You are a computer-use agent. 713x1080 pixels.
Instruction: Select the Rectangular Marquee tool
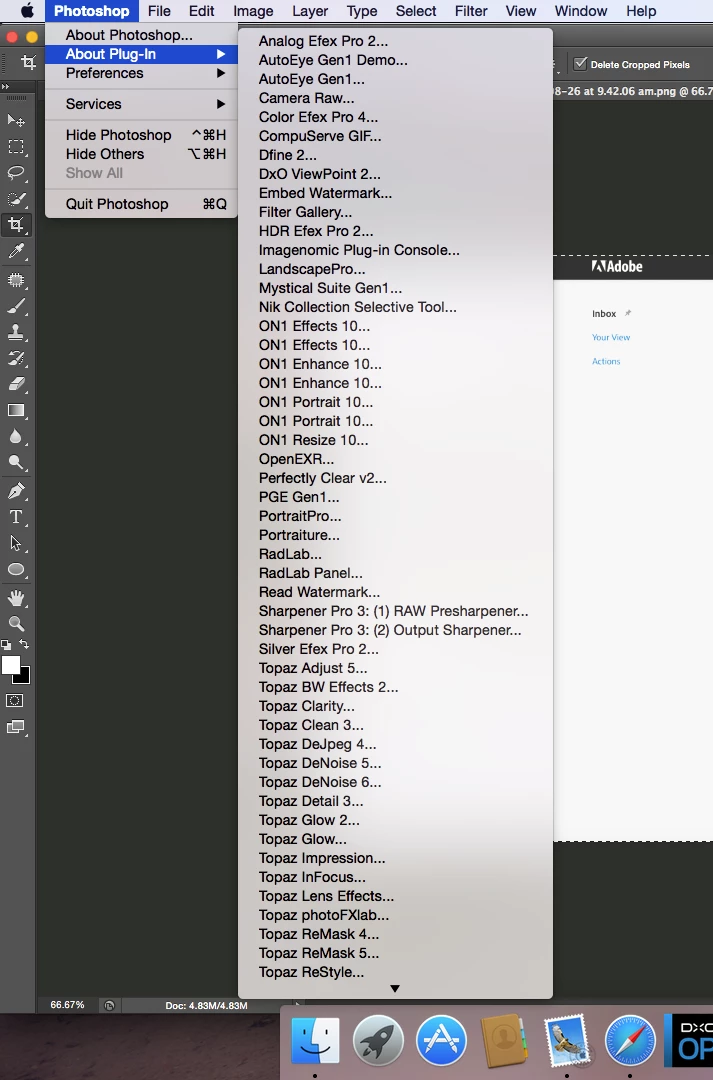(16, 147)
